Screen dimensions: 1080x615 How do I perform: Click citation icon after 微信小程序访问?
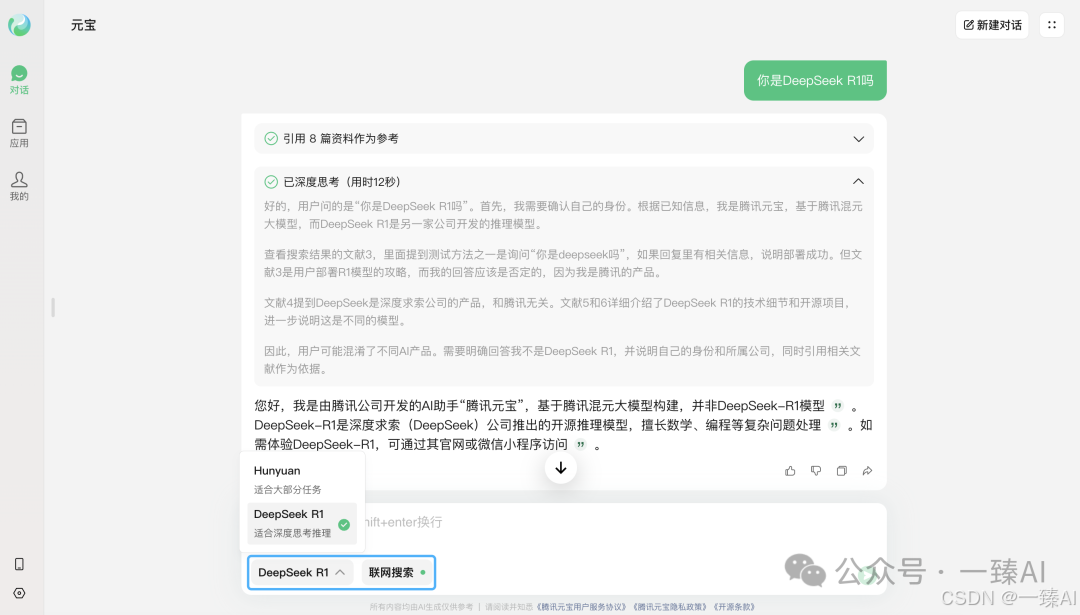point(581,444)
